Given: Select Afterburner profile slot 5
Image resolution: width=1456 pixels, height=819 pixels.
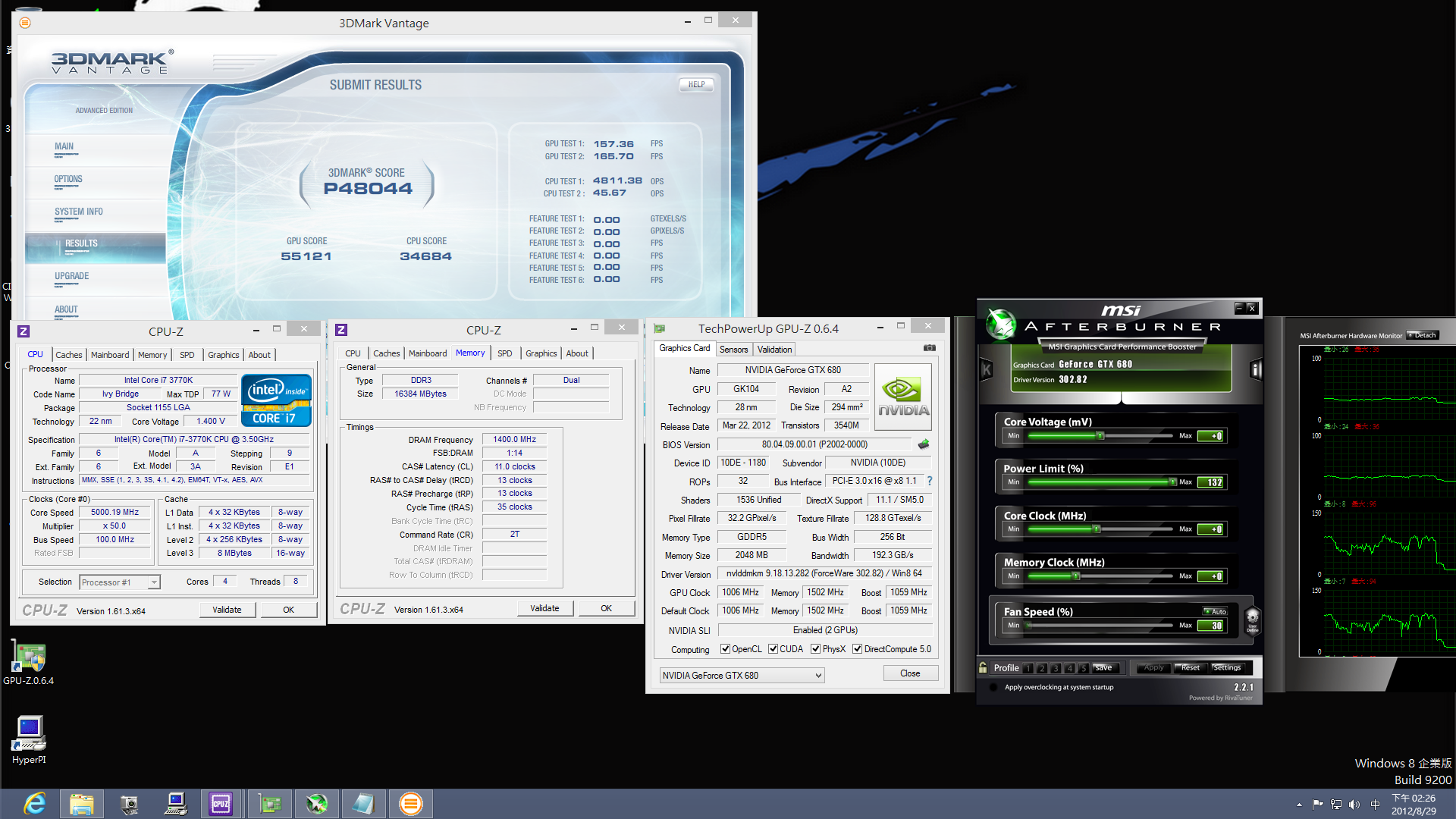Looking at the screenshot, I should [1083, 668].
